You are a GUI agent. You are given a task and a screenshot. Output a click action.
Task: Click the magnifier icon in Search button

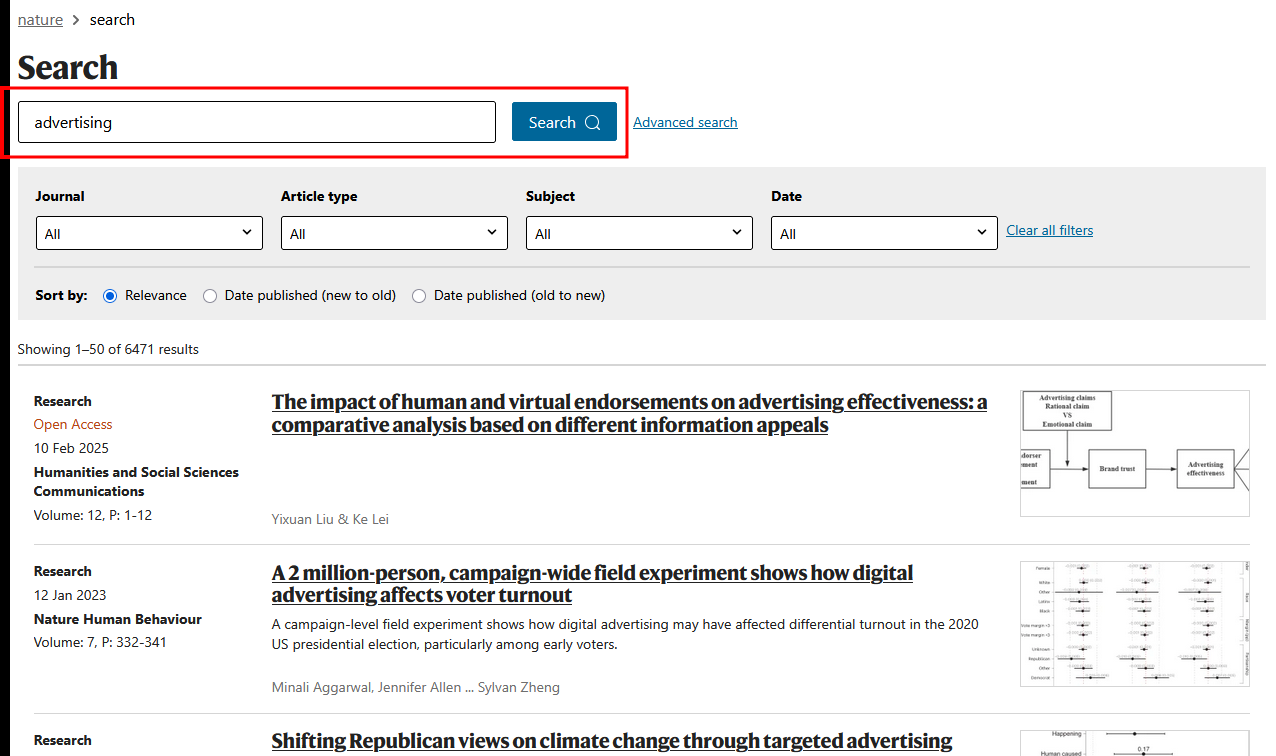pos(593,123)
